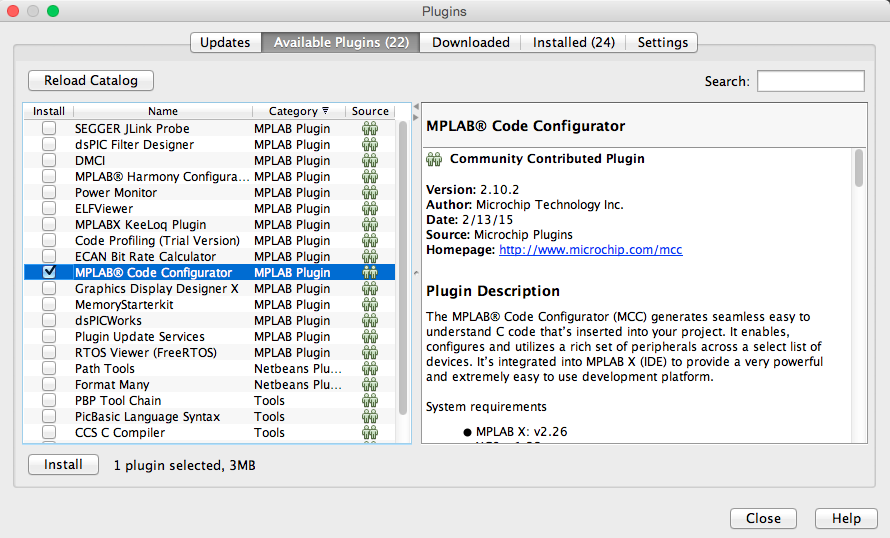Collapse the split pane using the divider arrow
Screen dimensions: 890x538
pos(416,106)
